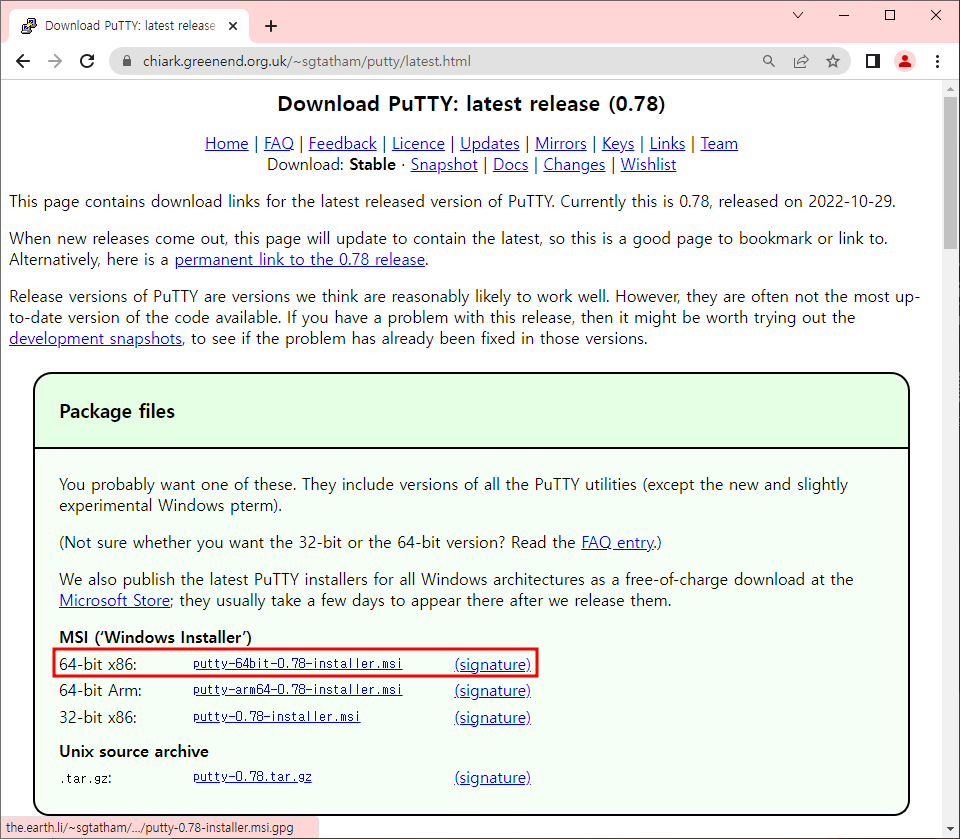Go to the Feedback page
The height and width of the screenshot is (839, 960).
tap(342, 143)
